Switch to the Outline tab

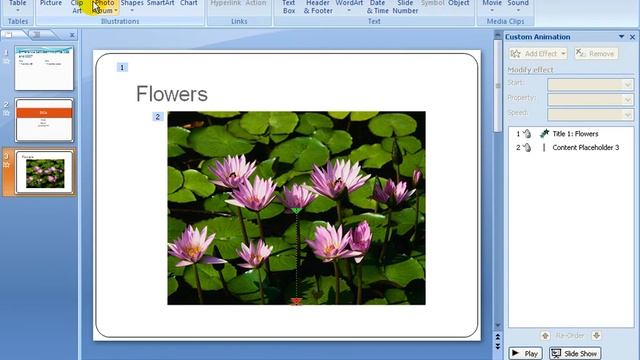coord(37,35)
